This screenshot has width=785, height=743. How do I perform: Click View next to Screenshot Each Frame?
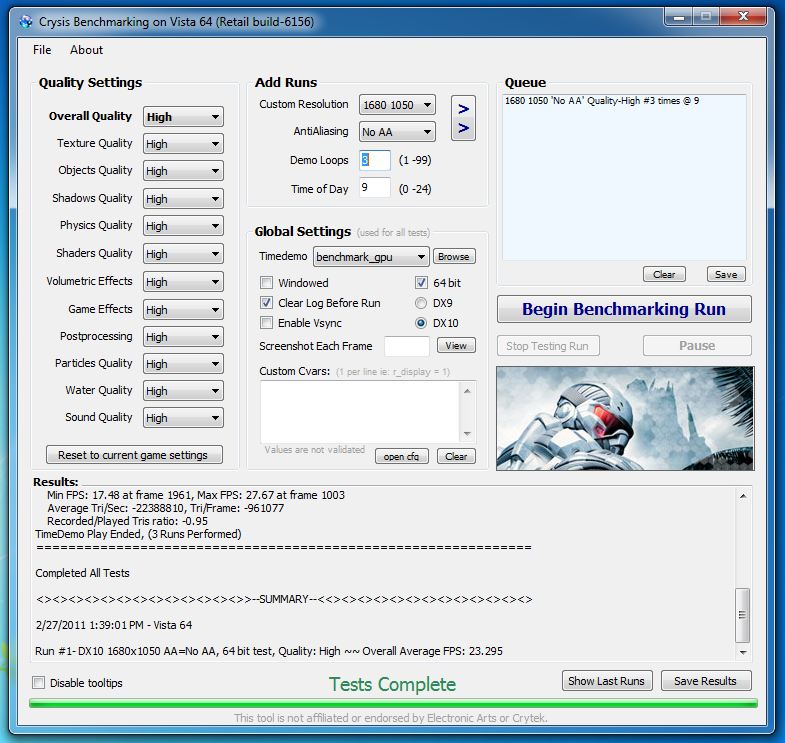coord(456,346)
